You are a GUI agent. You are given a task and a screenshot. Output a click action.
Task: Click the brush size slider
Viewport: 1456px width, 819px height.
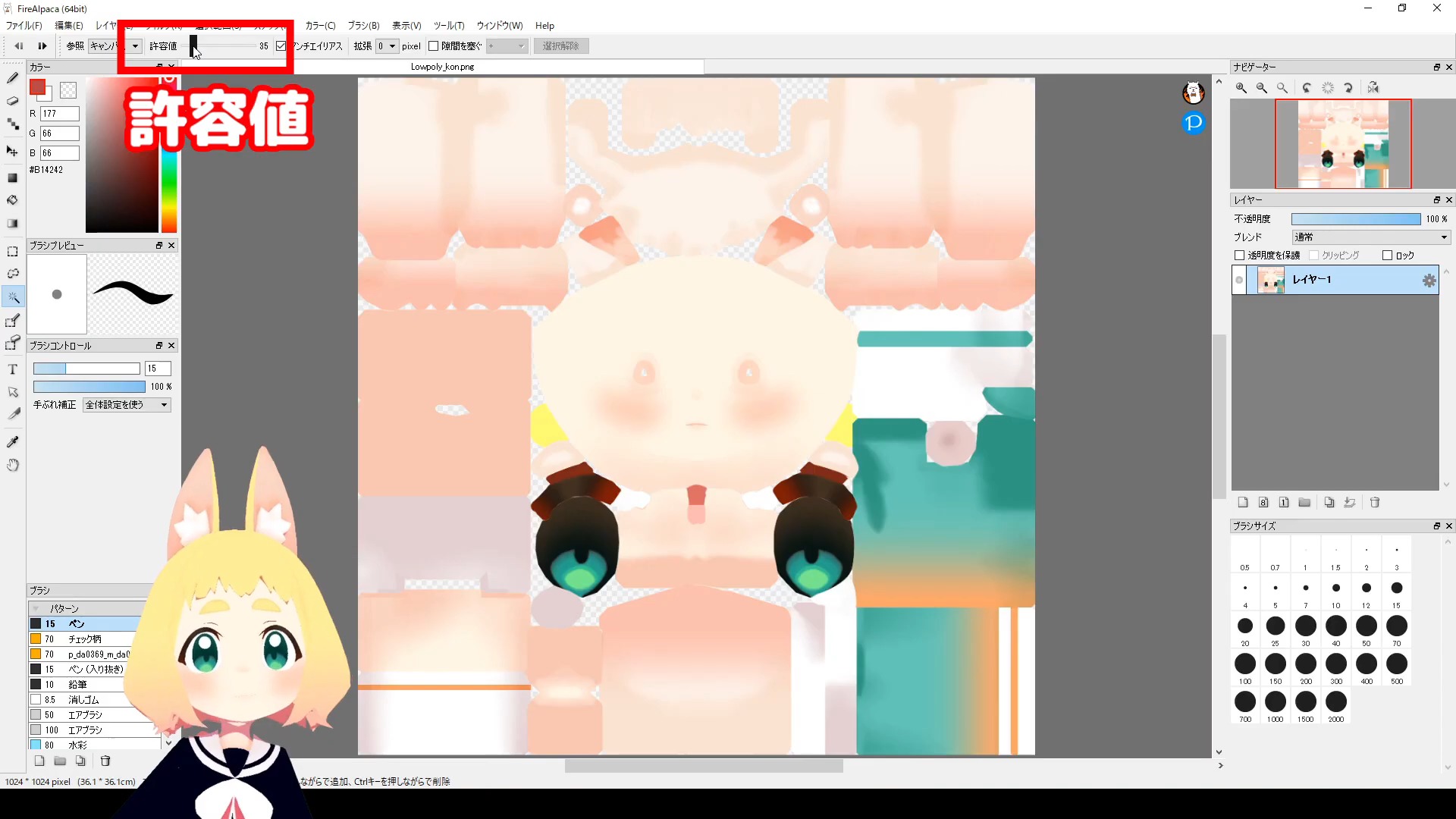[86, 369]
